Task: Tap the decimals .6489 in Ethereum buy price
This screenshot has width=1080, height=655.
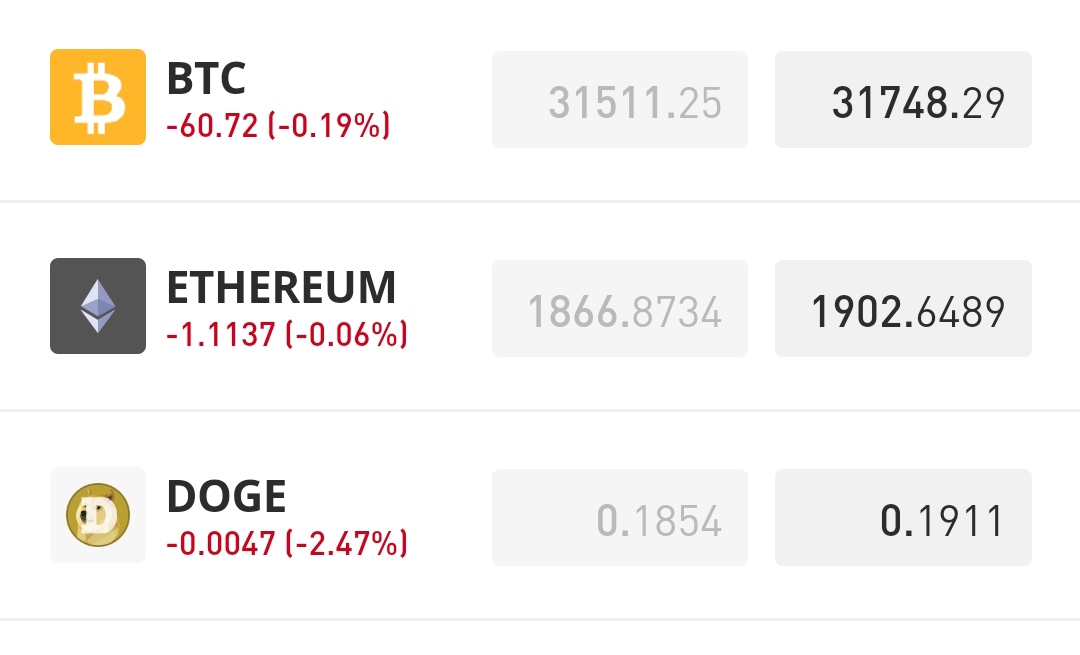Action: coord(965,310)
